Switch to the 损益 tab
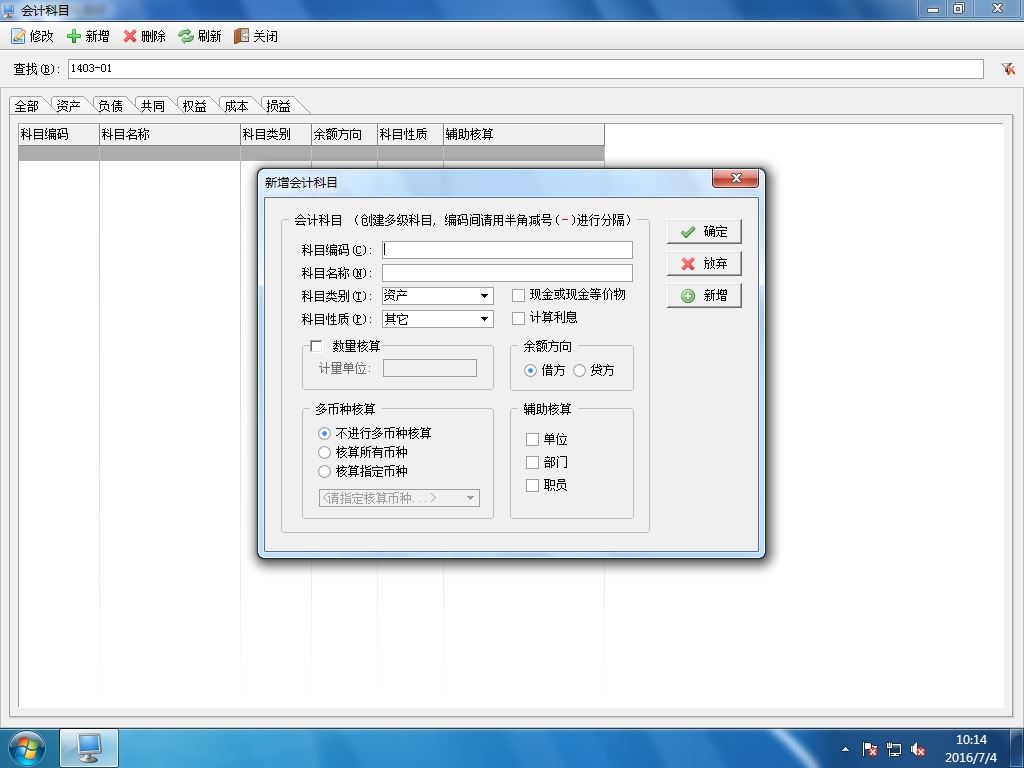This screenshot has height=768, width=1024. tap(278, 106)
